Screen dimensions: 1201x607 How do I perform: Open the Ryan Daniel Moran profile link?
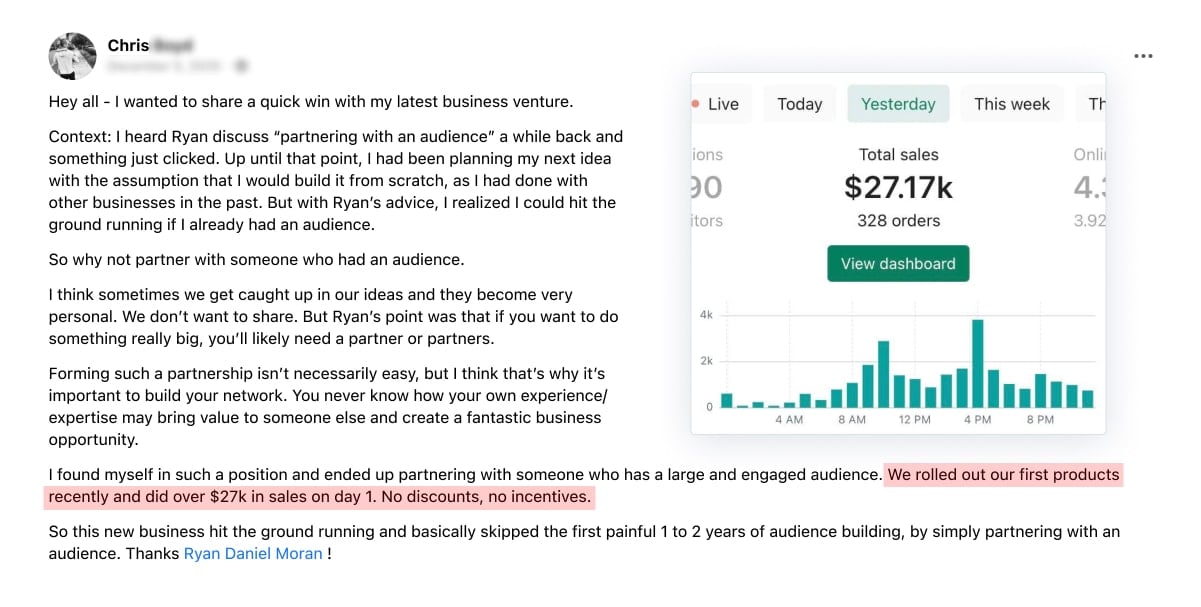(x=253, y=553)
